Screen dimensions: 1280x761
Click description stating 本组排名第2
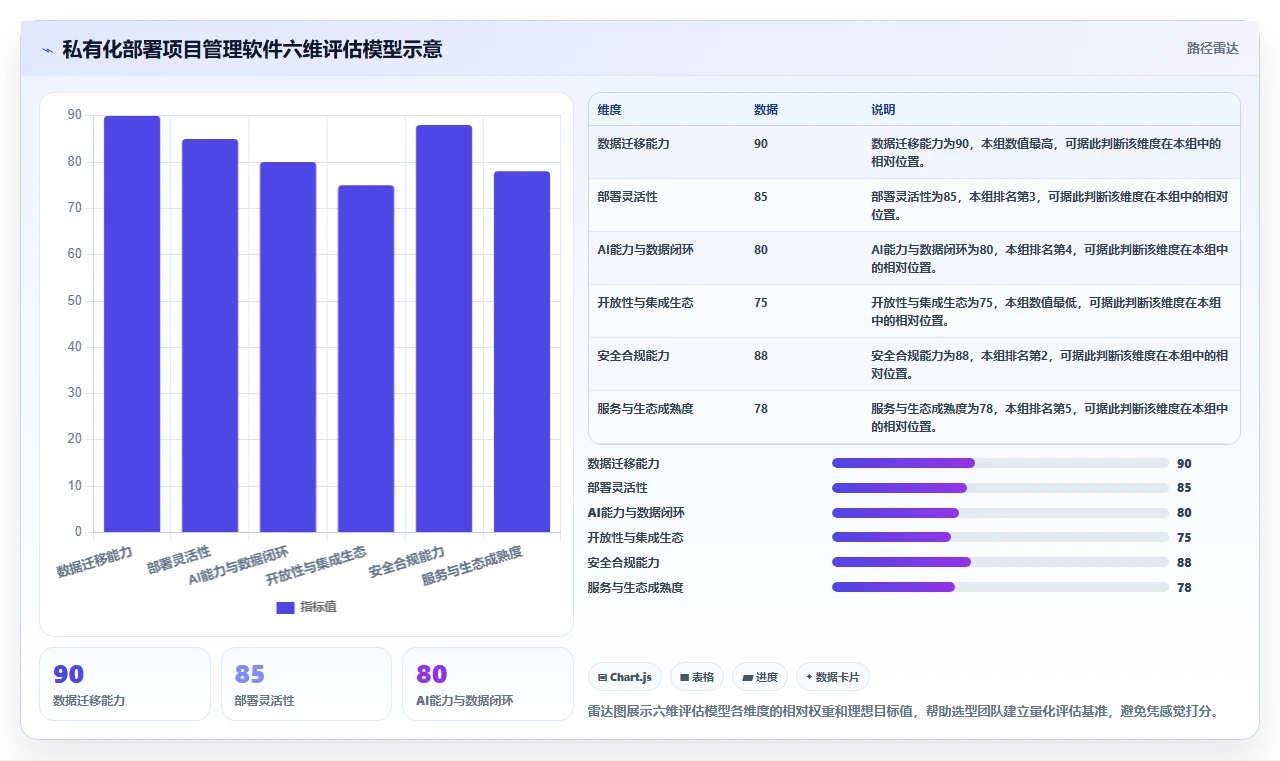point(1049,365)
